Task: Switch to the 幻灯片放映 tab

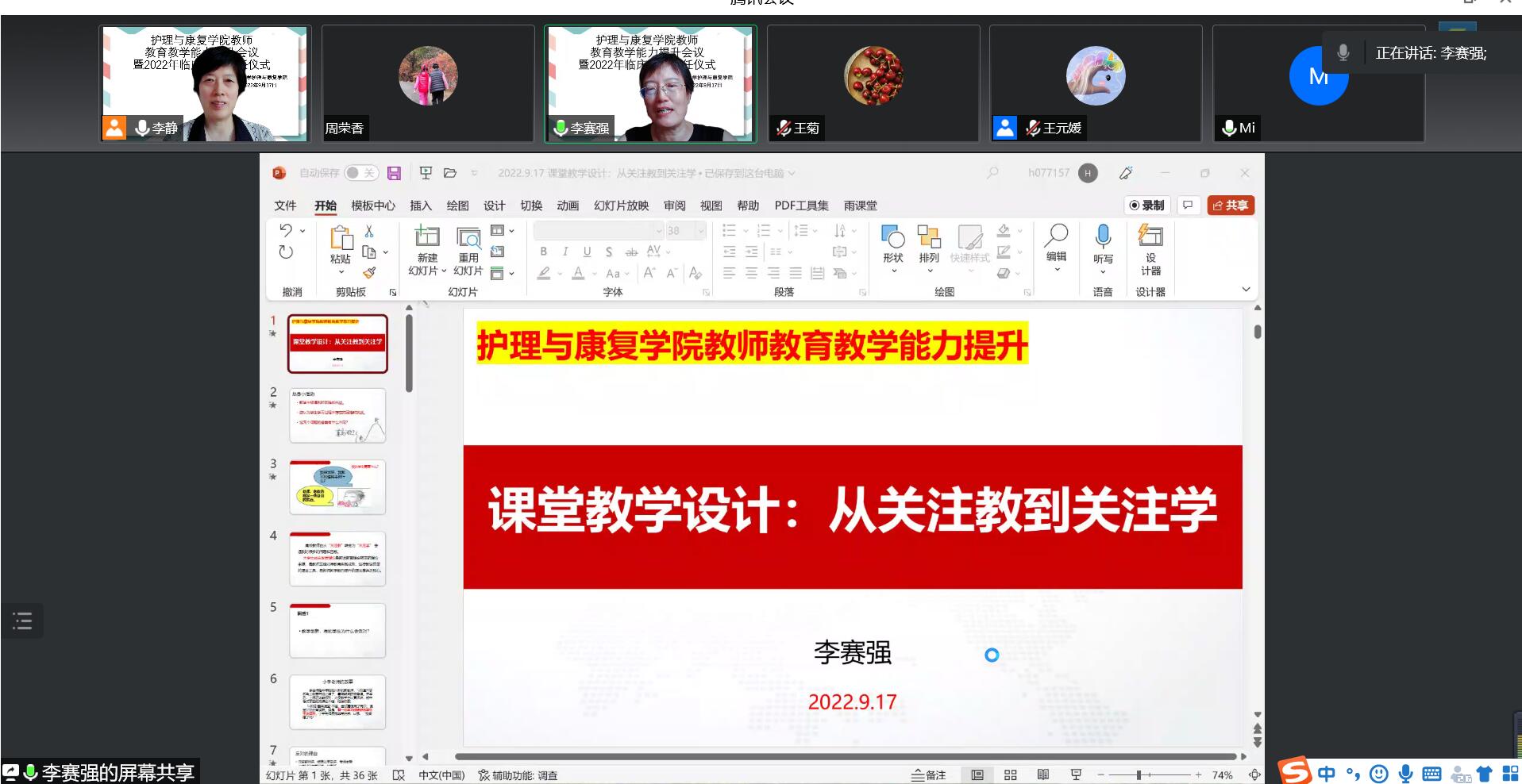Action: [621, 206]
